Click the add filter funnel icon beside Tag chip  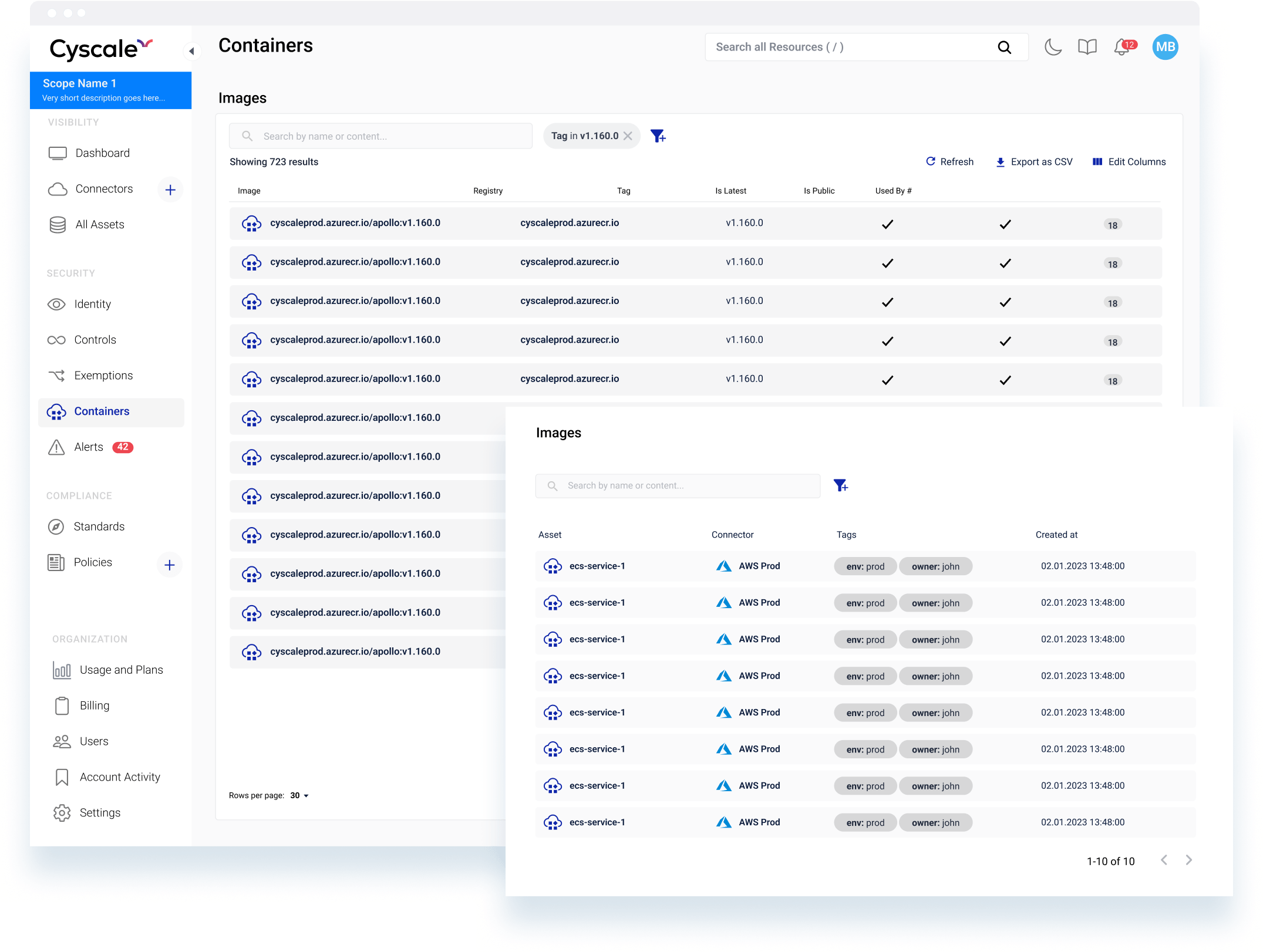(658, 136)
